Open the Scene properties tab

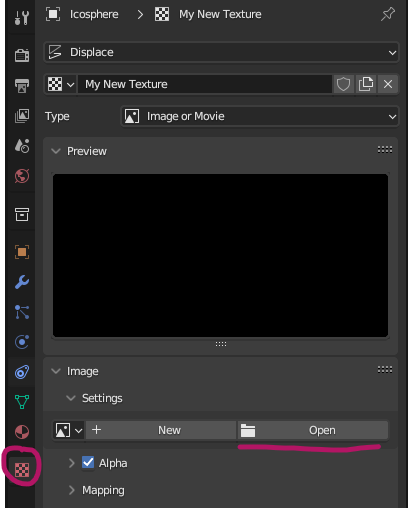[22, 146]
